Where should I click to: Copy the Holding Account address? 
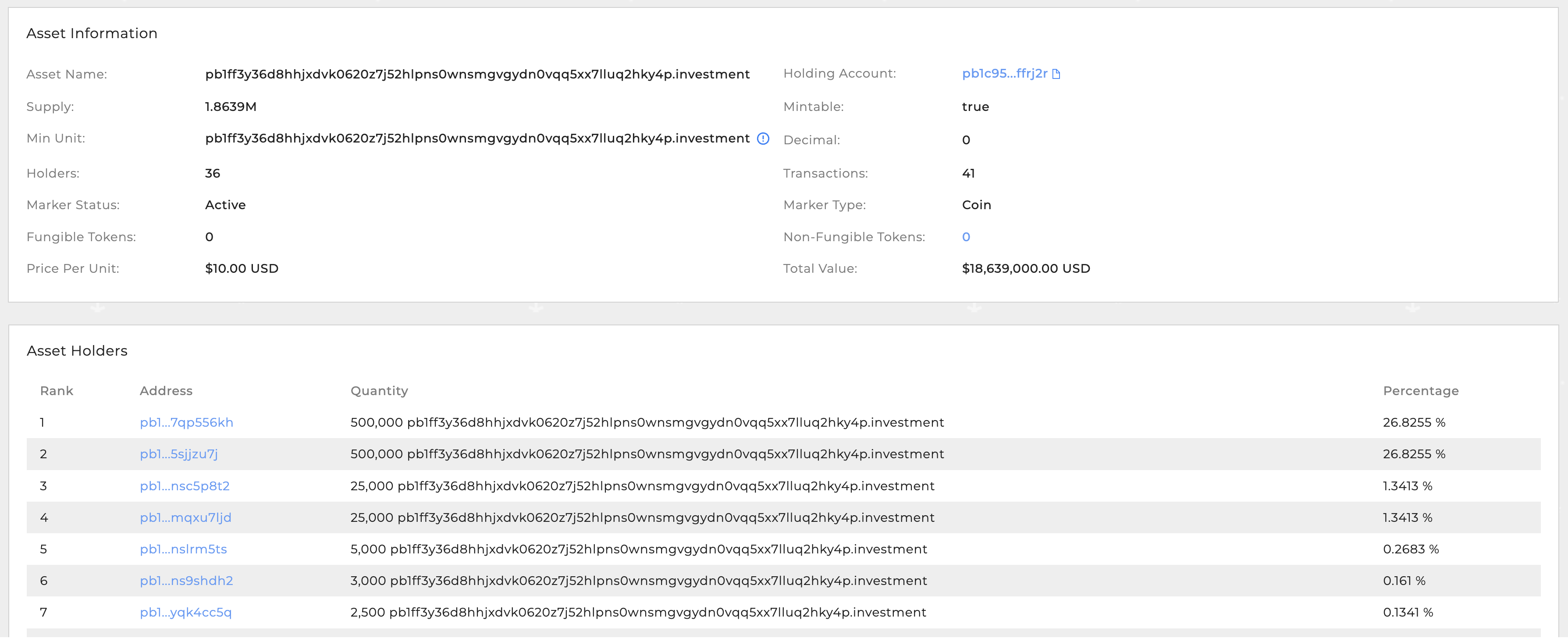tap(1056, 74)
